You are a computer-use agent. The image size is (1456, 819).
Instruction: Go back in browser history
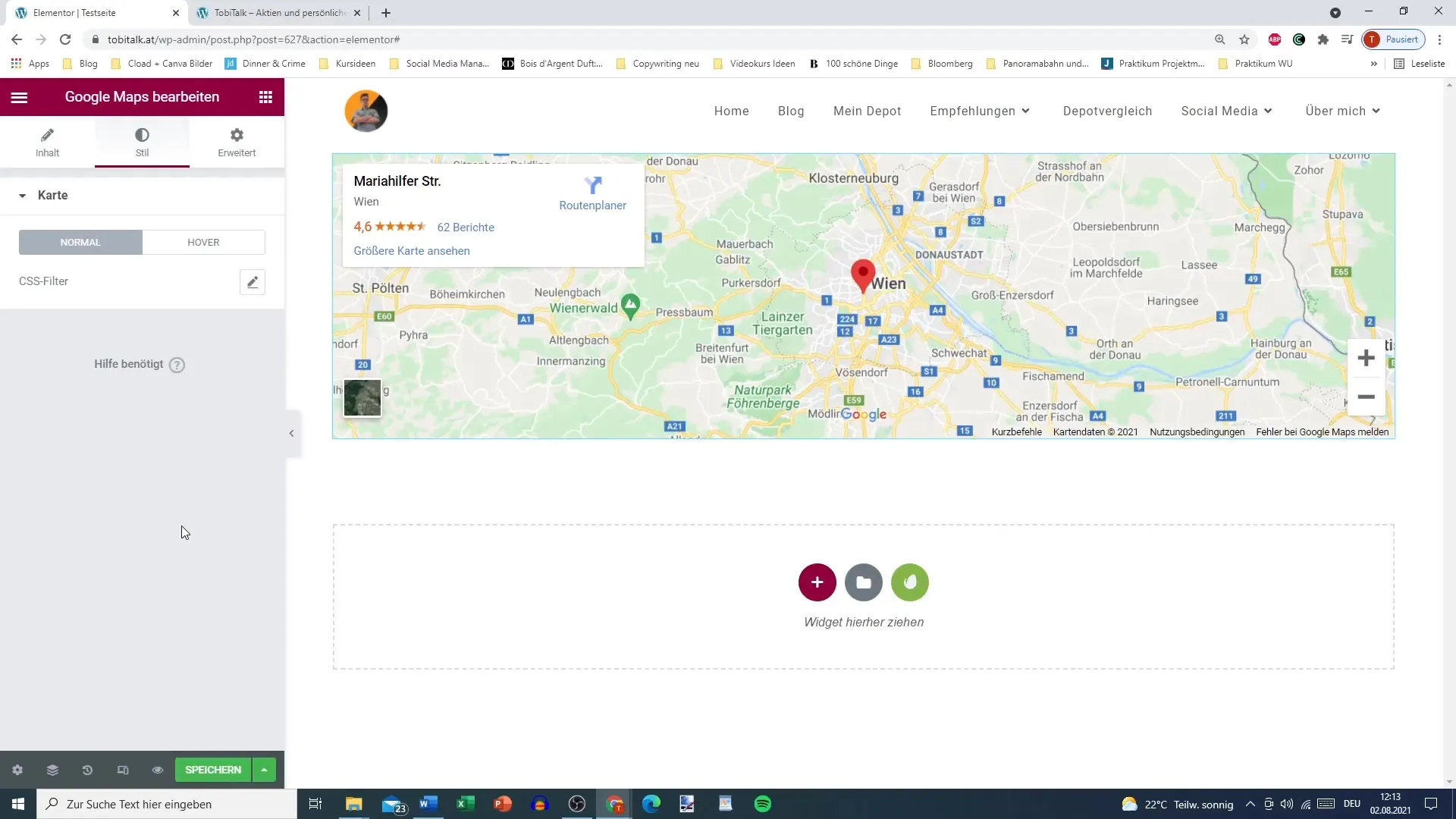click(17, 39)
